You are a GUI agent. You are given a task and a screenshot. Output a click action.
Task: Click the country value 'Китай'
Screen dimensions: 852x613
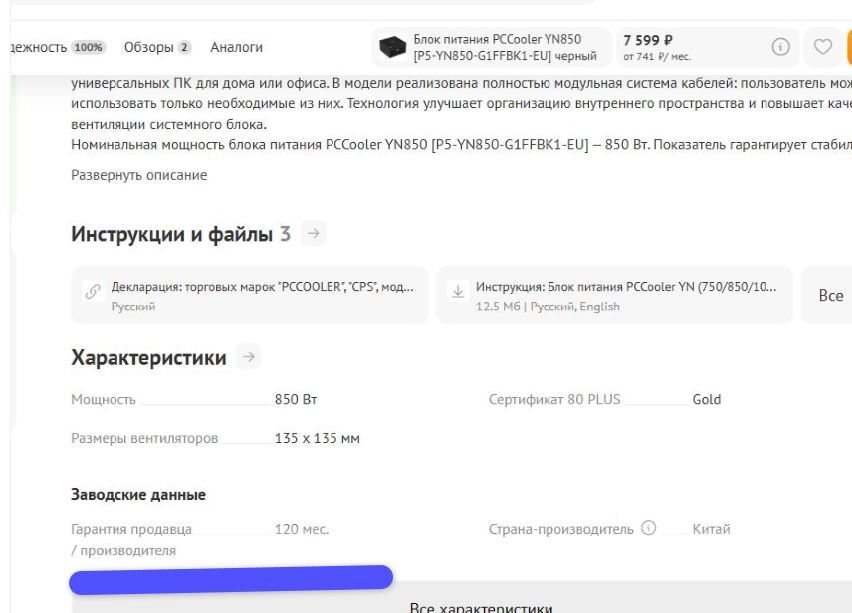click(711, 529)
